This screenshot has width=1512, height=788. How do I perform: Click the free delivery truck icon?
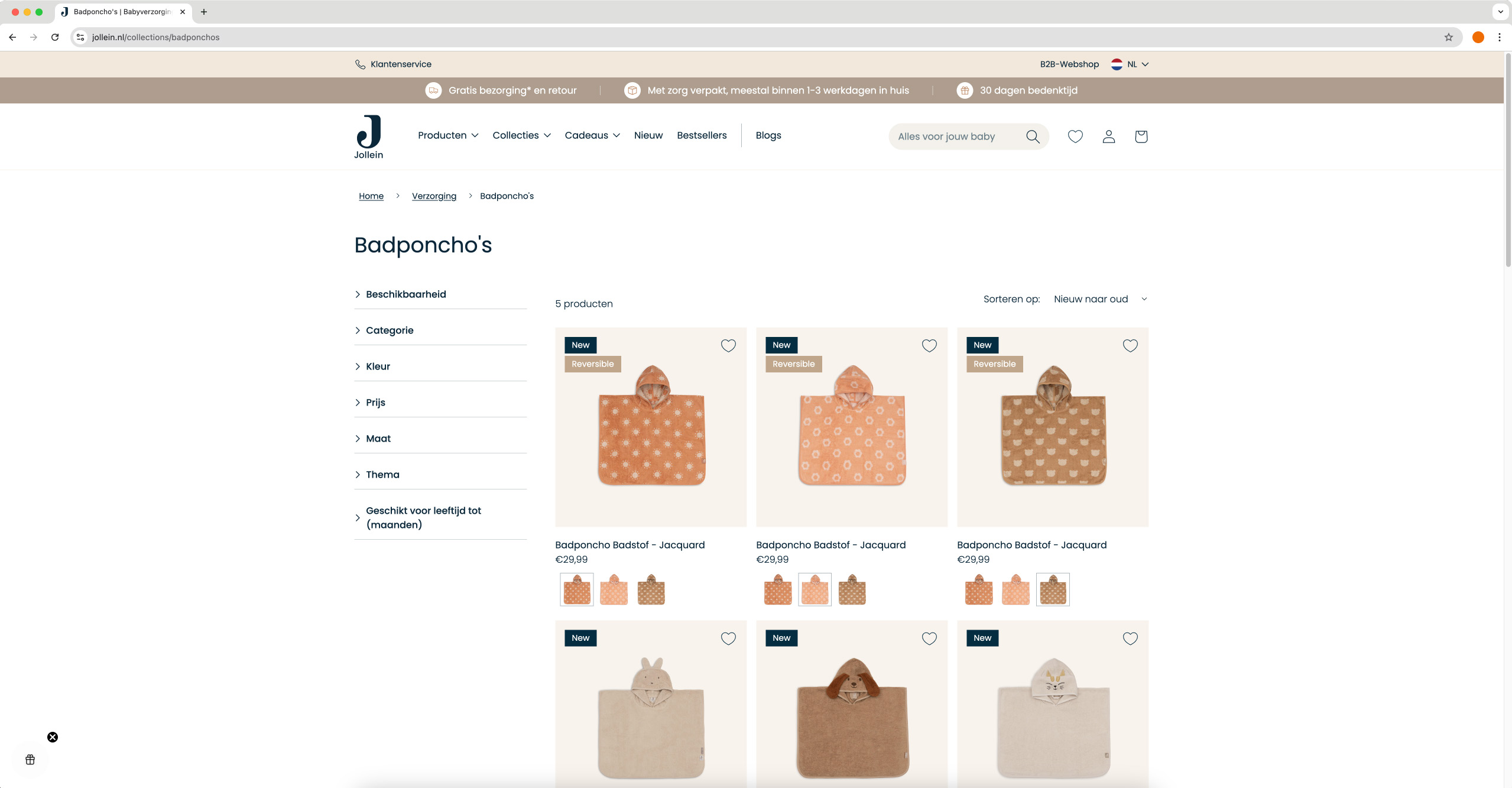point(434,90)
